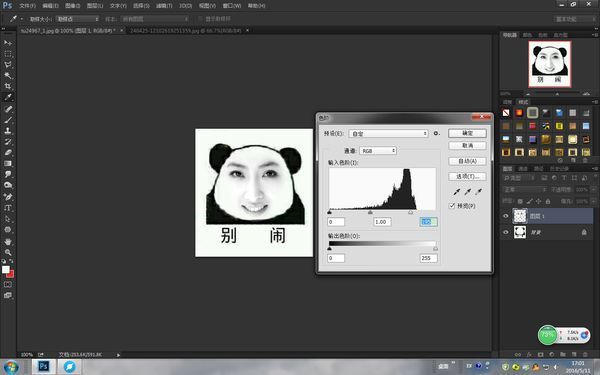Cancel Levels with the 取消 button
Screen dimensions: 600x375
[467, 145]
